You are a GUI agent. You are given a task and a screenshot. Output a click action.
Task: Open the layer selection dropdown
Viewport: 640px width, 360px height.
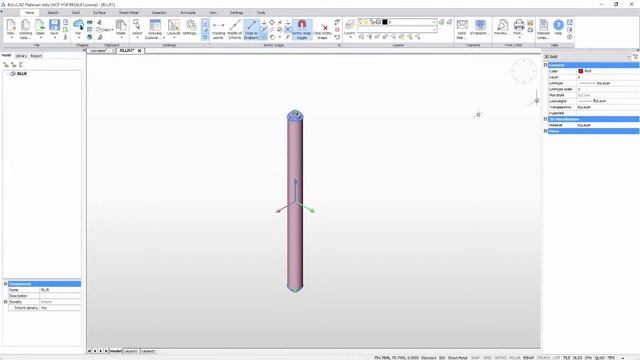click(x=434, y=22)
